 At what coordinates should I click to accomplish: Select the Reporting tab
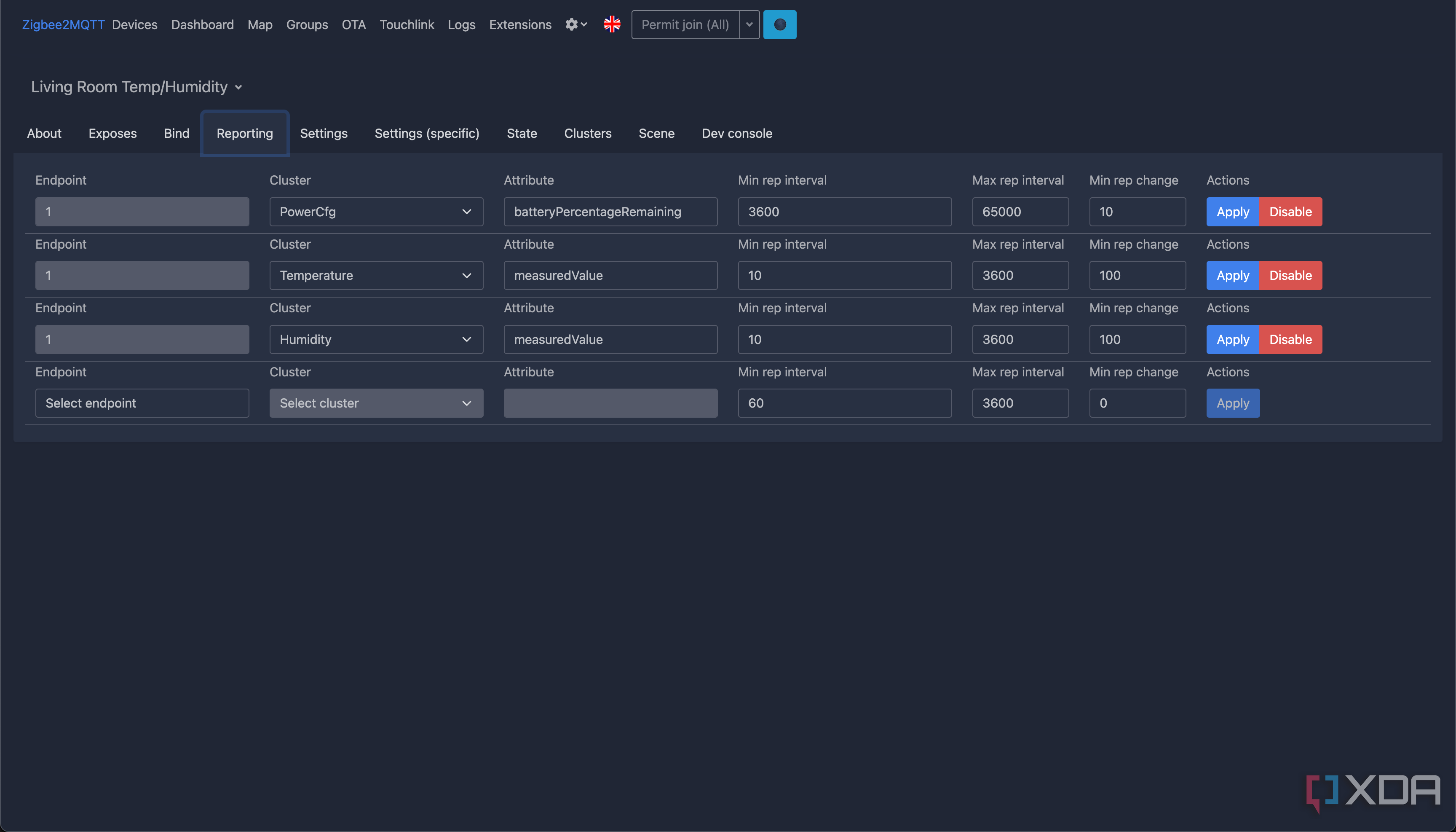(245, 133)
